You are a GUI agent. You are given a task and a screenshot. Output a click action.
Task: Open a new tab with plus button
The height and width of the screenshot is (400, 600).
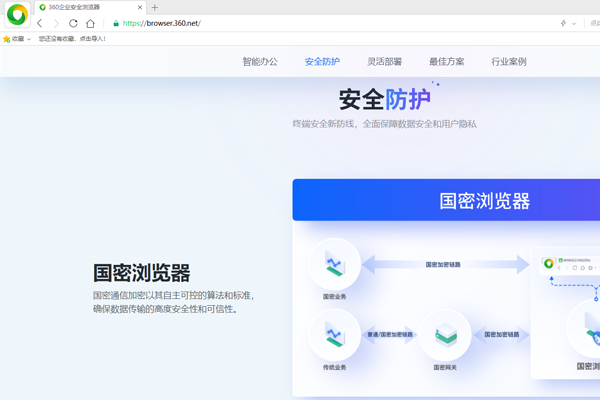tap(155, 7)
